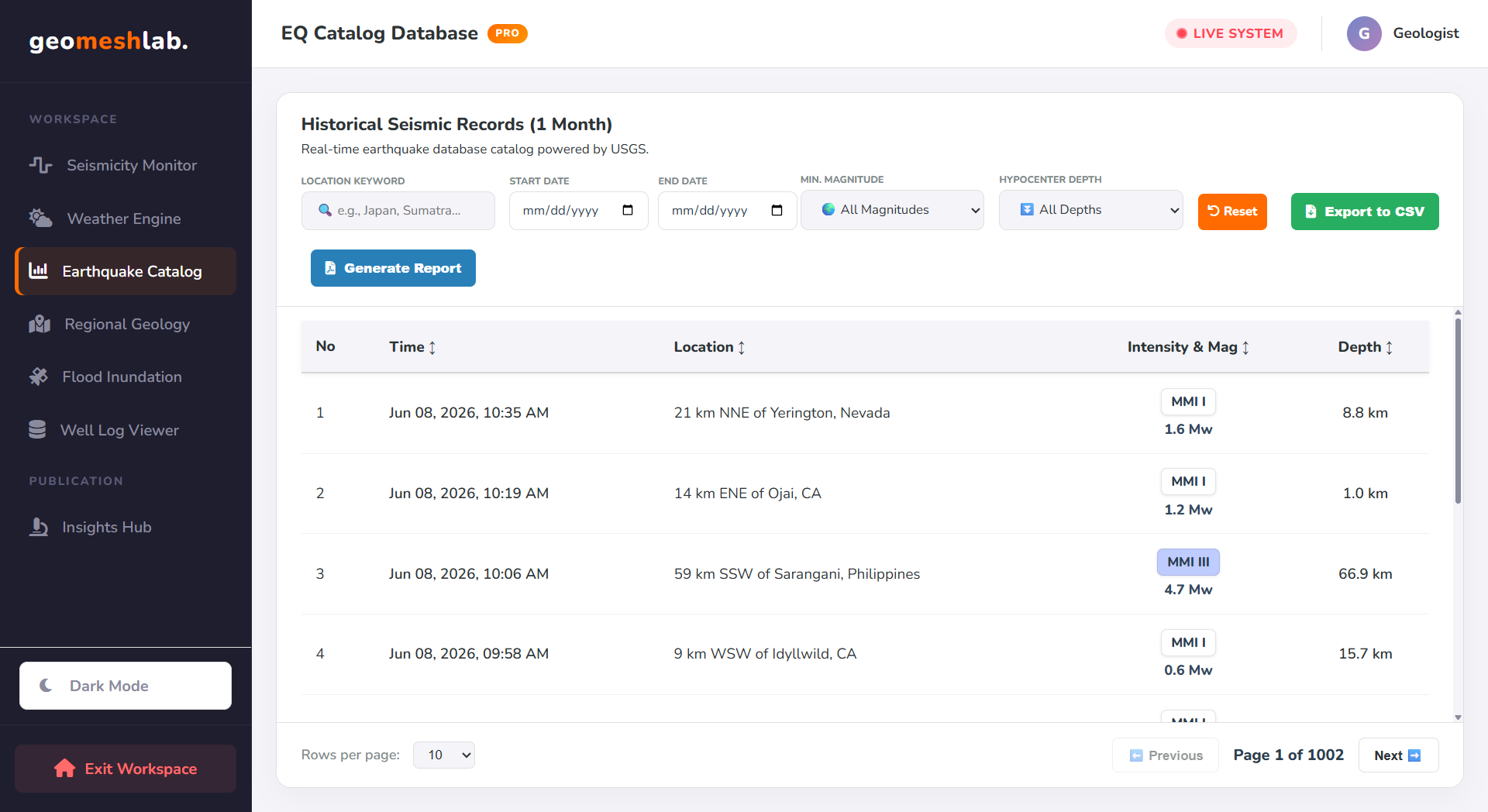Export records to CSV
This screenshot has height=812, width=1488.
(1365, 212)
